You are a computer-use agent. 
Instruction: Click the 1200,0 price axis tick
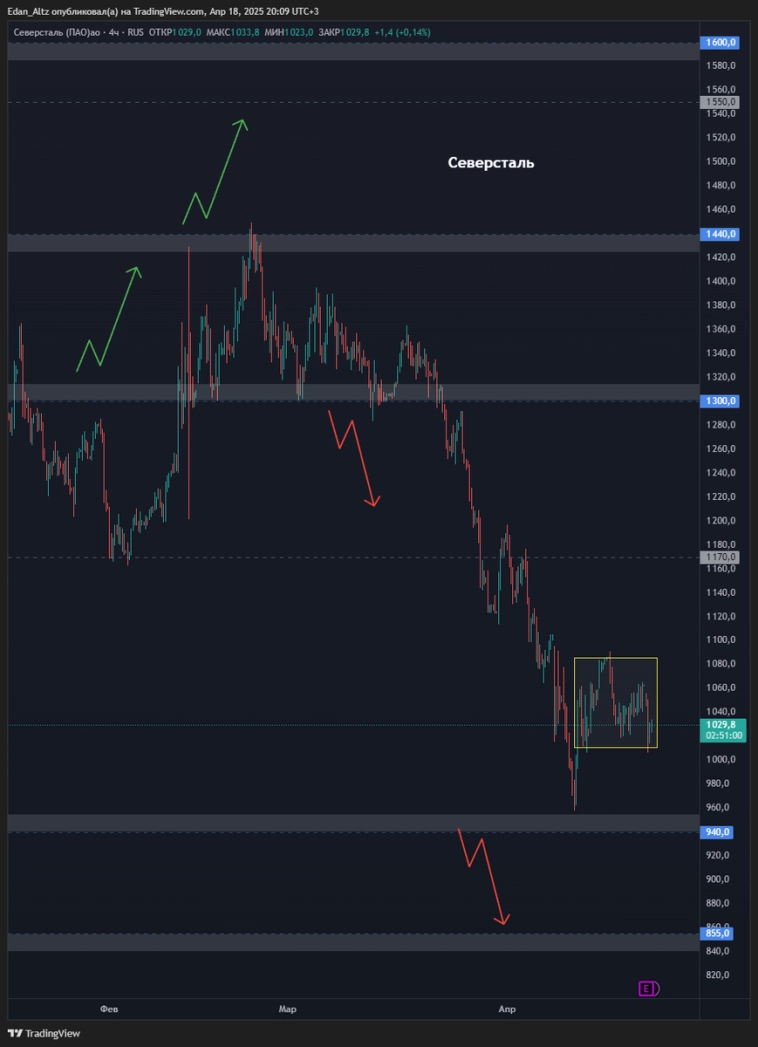(723, 520)
